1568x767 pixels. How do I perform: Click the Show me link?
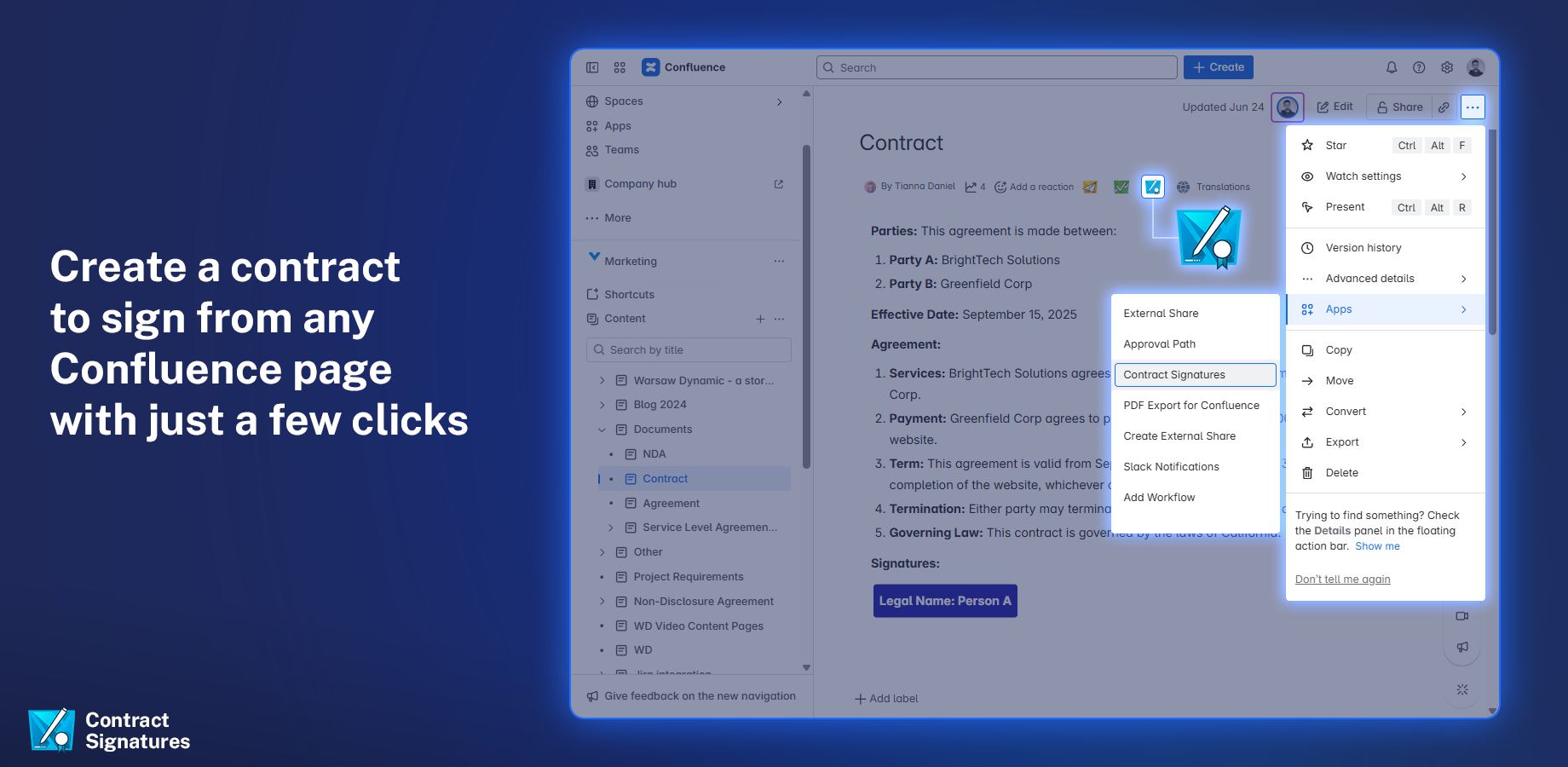tap(1377, 546)
